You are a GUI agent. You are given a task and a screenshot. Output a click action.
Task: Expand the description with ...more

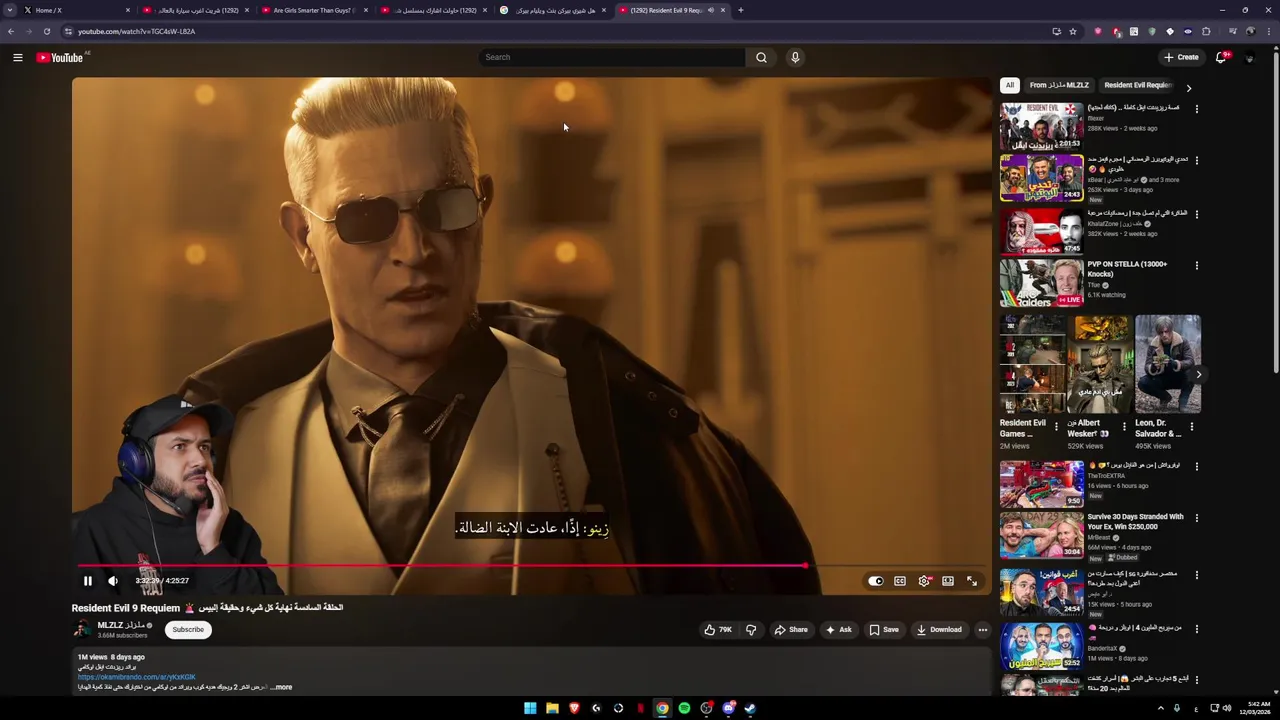(282, 687)
